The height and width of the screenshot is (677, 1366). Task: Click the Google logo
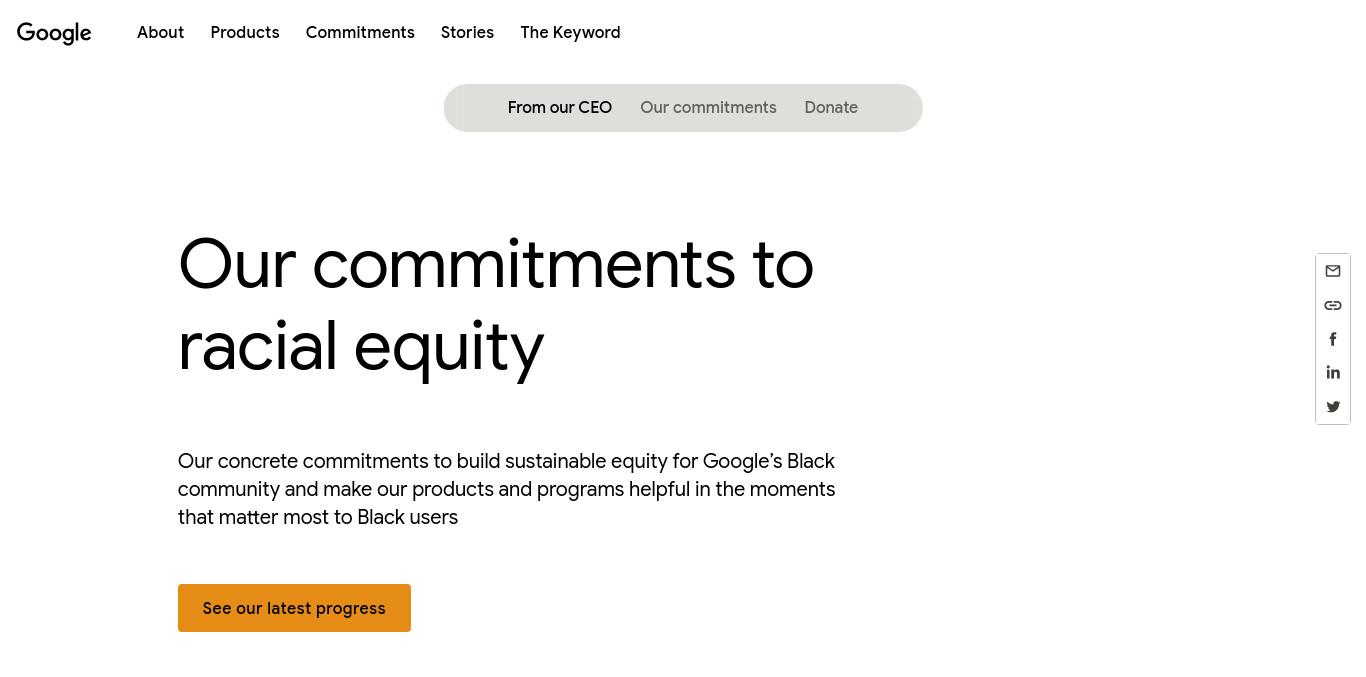(54, 33)
